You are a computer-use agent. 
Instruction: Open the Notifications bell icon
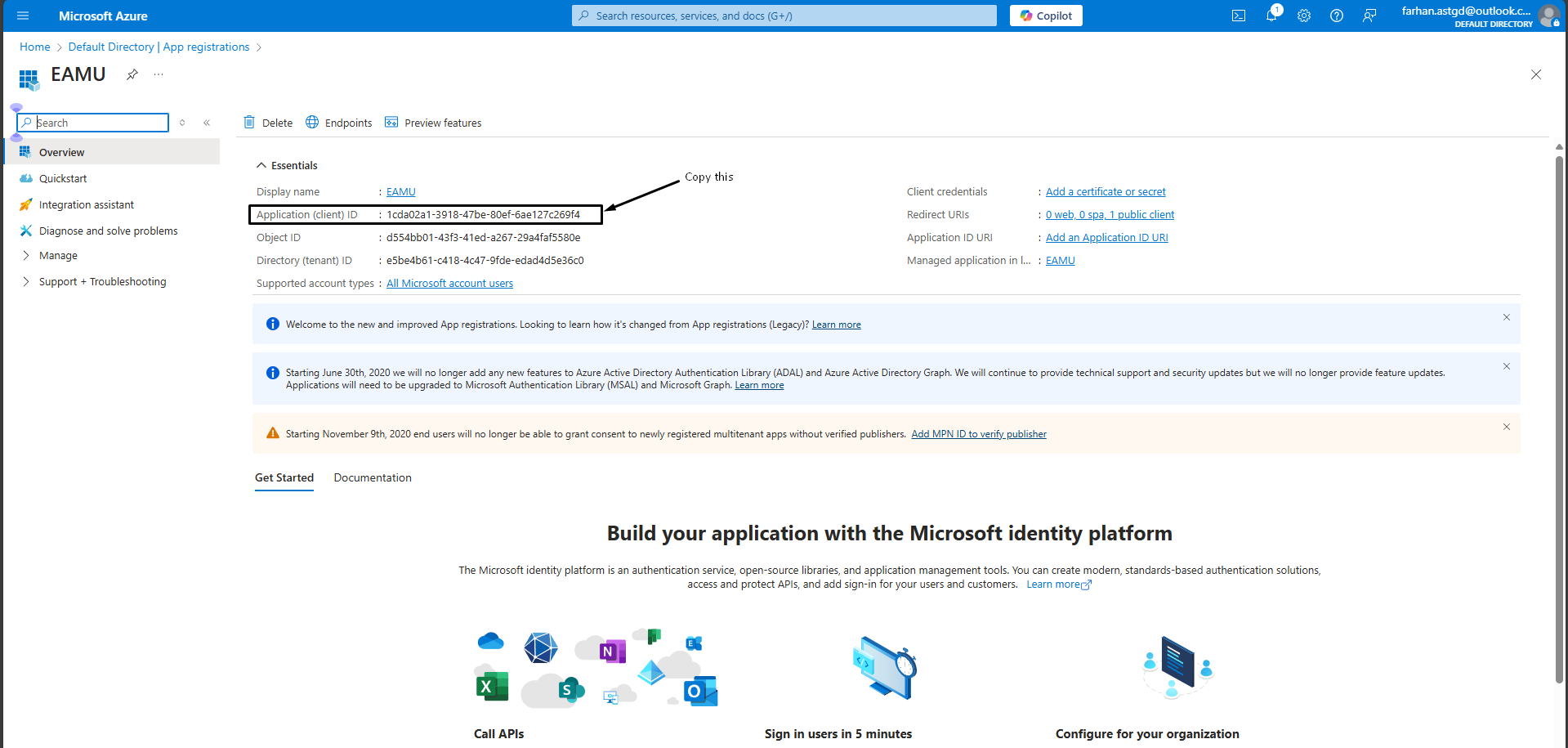(x=1271, y=16)
